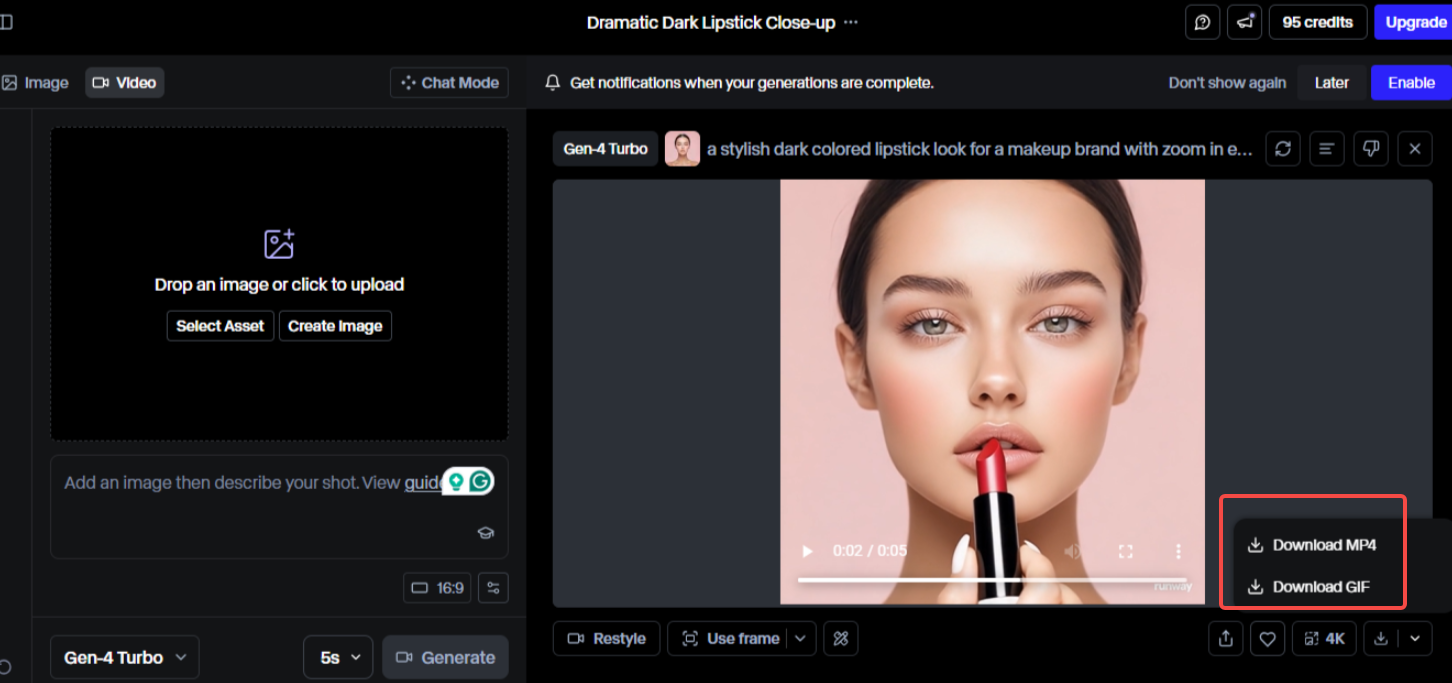The image size is (1452, 683).
Task: Give the generation a thumbs down
Action: pyautogui.click(x=1371, y=148)
